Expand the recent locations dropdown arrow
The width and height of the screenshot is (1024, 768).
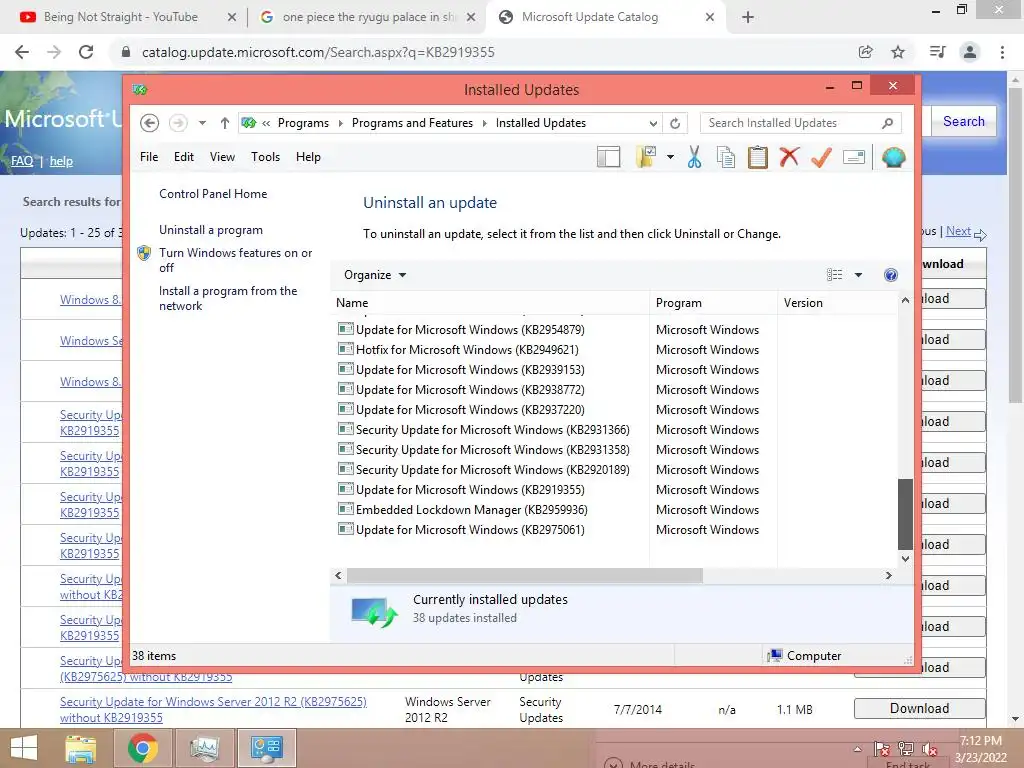coord(202,123)
